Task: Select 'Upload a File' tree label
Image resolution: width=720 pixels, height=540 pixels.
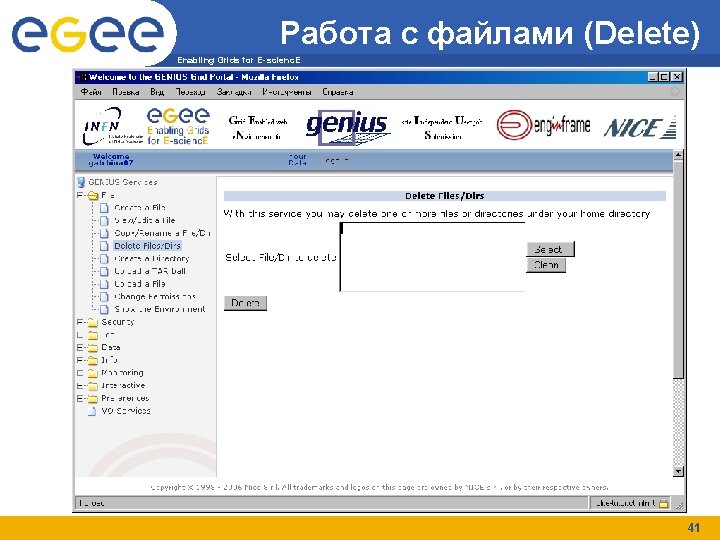Action: [140, 284]
